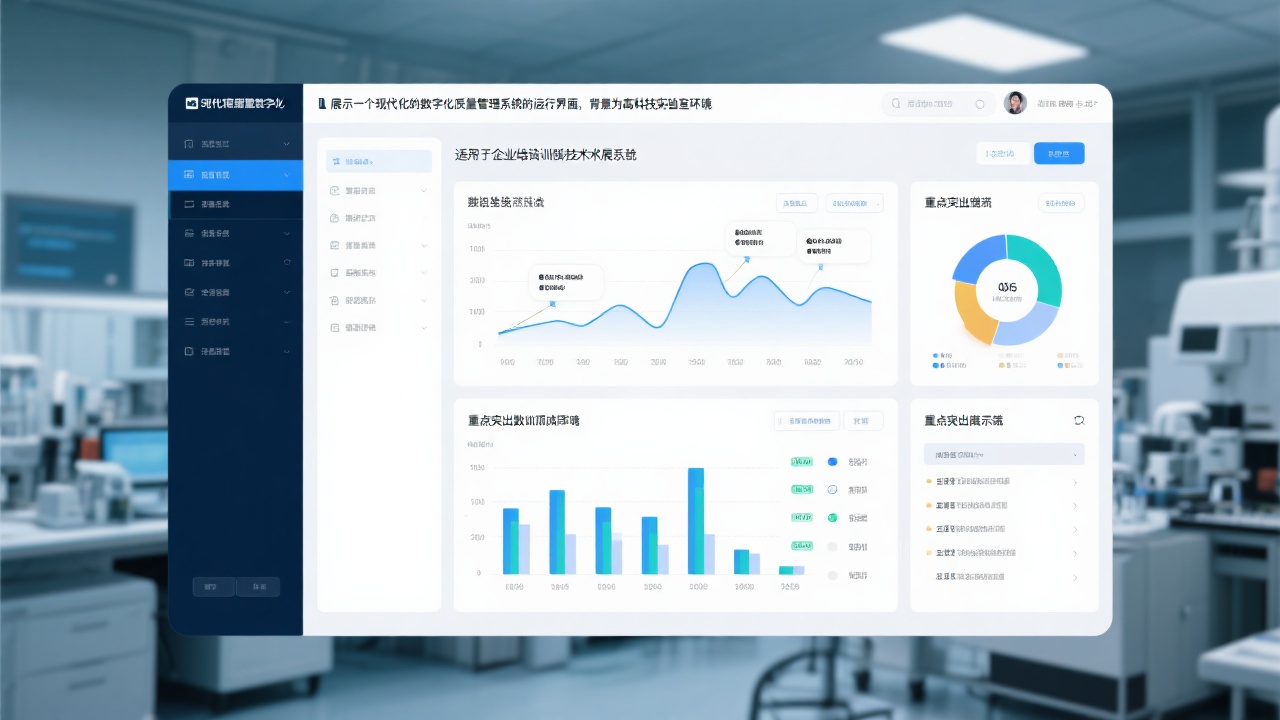Screen dimensions: 1280x720
Task: Select the info icon beside the header description text
Action: pyautogui.click(x=320, y=103)
